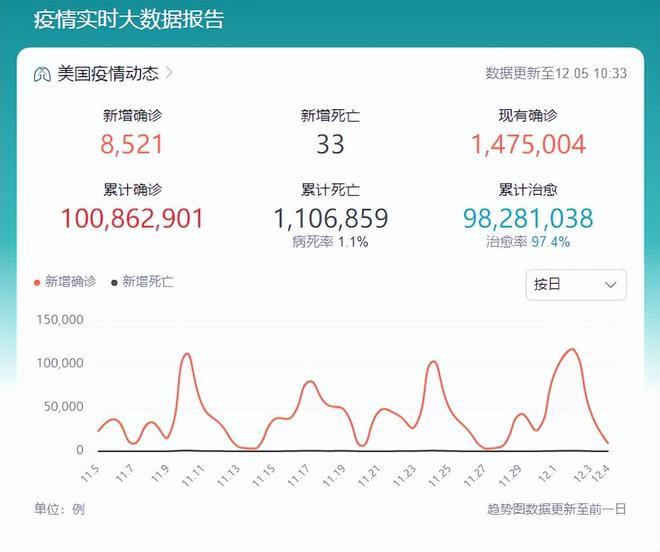Image resolution: width=660 pixels, height=552 pixels.
Task: Click the 11.13 date axis label
Action: (x=229, y=475)
